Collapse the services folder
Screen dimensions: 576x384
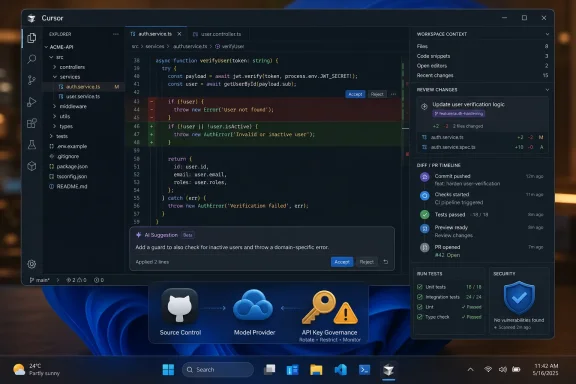pyautogui.click(x=54, y=77)
